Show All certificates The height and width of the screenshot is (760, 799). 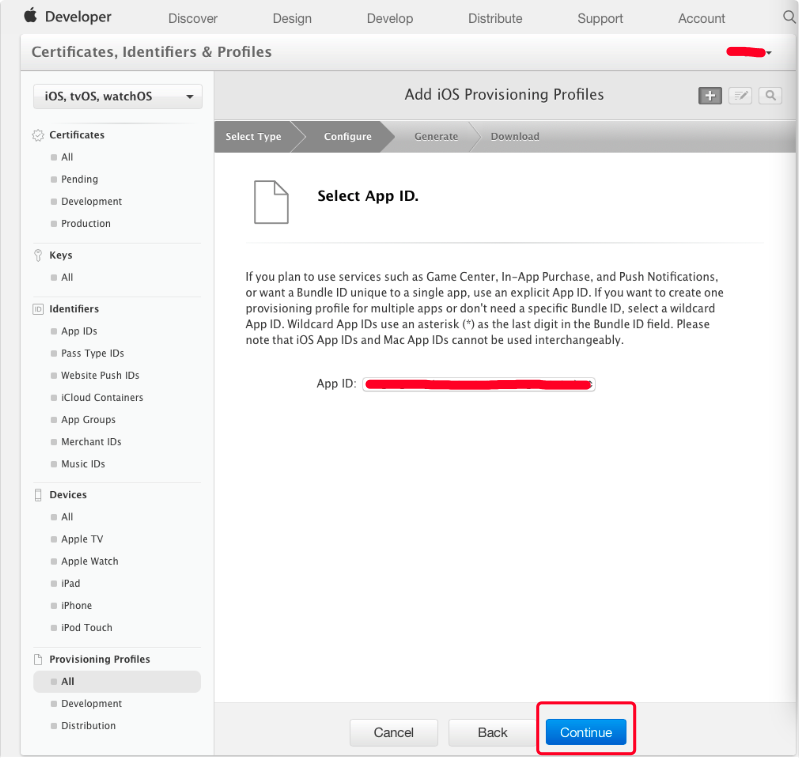(67, 158)
